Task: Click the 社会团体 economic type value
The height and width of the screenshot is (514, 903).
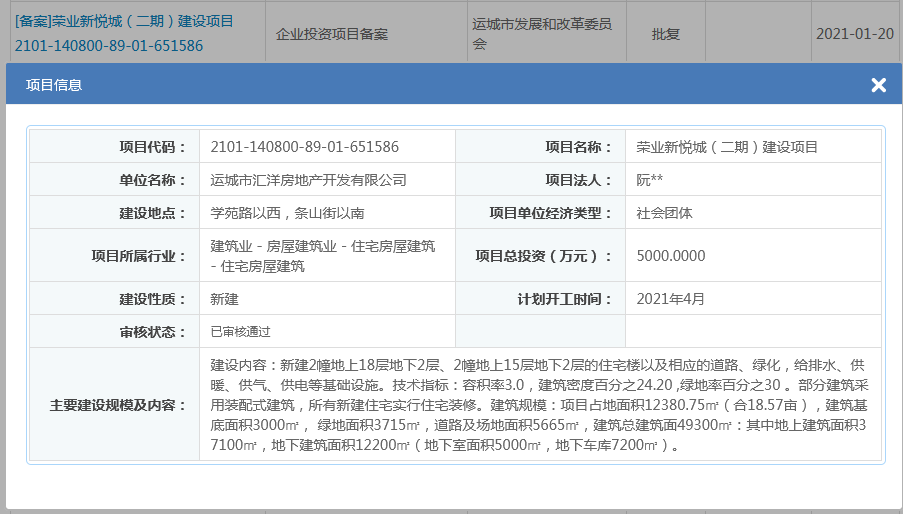Action: click(664, 213)
